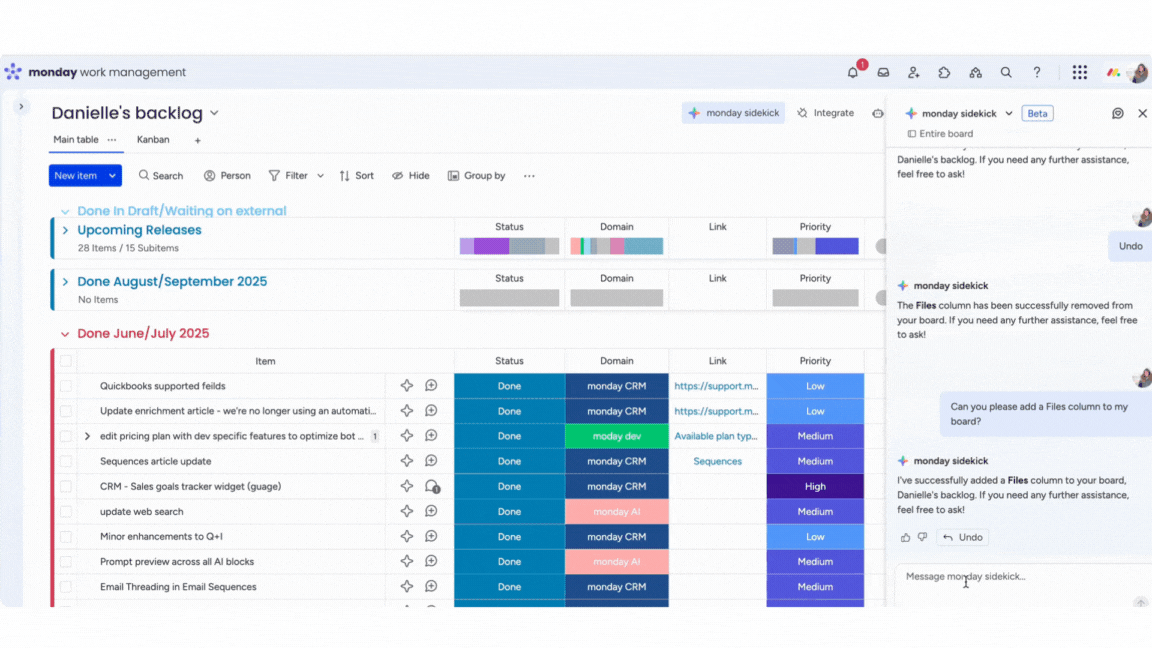
Task: Click the monday work management logo
Action: [96, 72]
